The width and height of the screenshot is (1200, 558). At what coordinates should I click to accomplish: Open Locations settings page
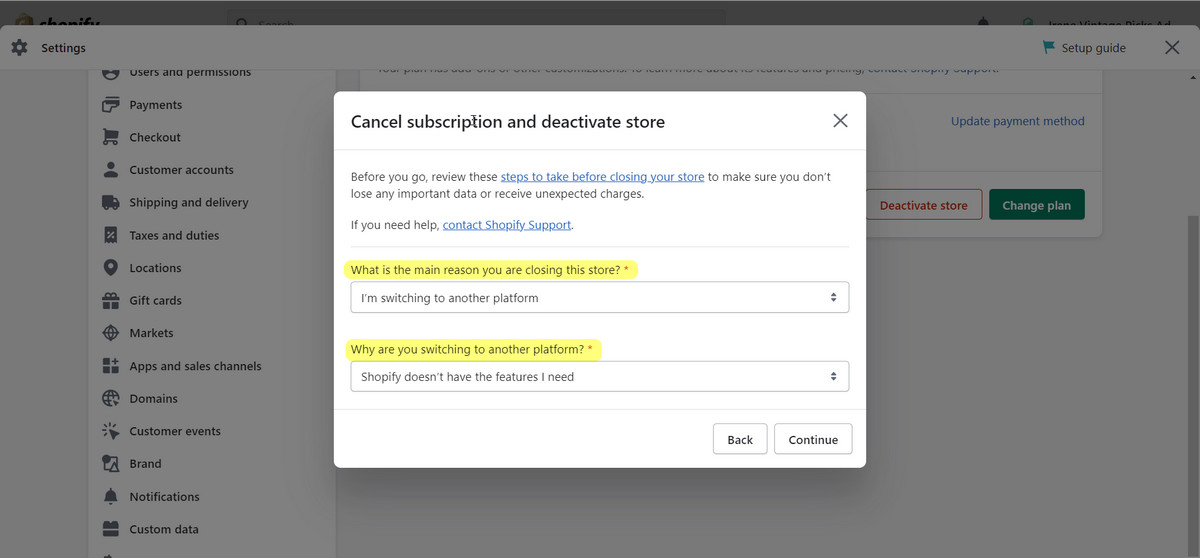click(155, 268)
